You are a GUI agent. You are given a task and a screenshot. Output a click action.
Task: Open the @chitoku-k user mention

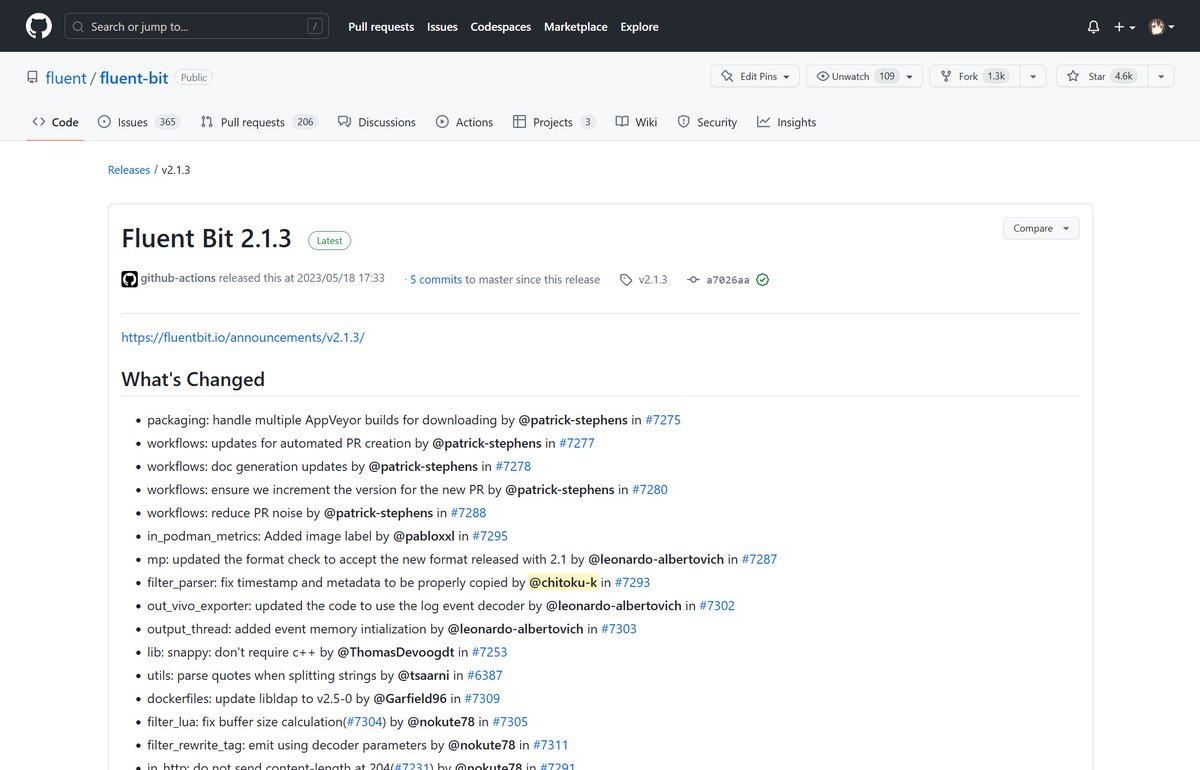(x=563, y=582)
